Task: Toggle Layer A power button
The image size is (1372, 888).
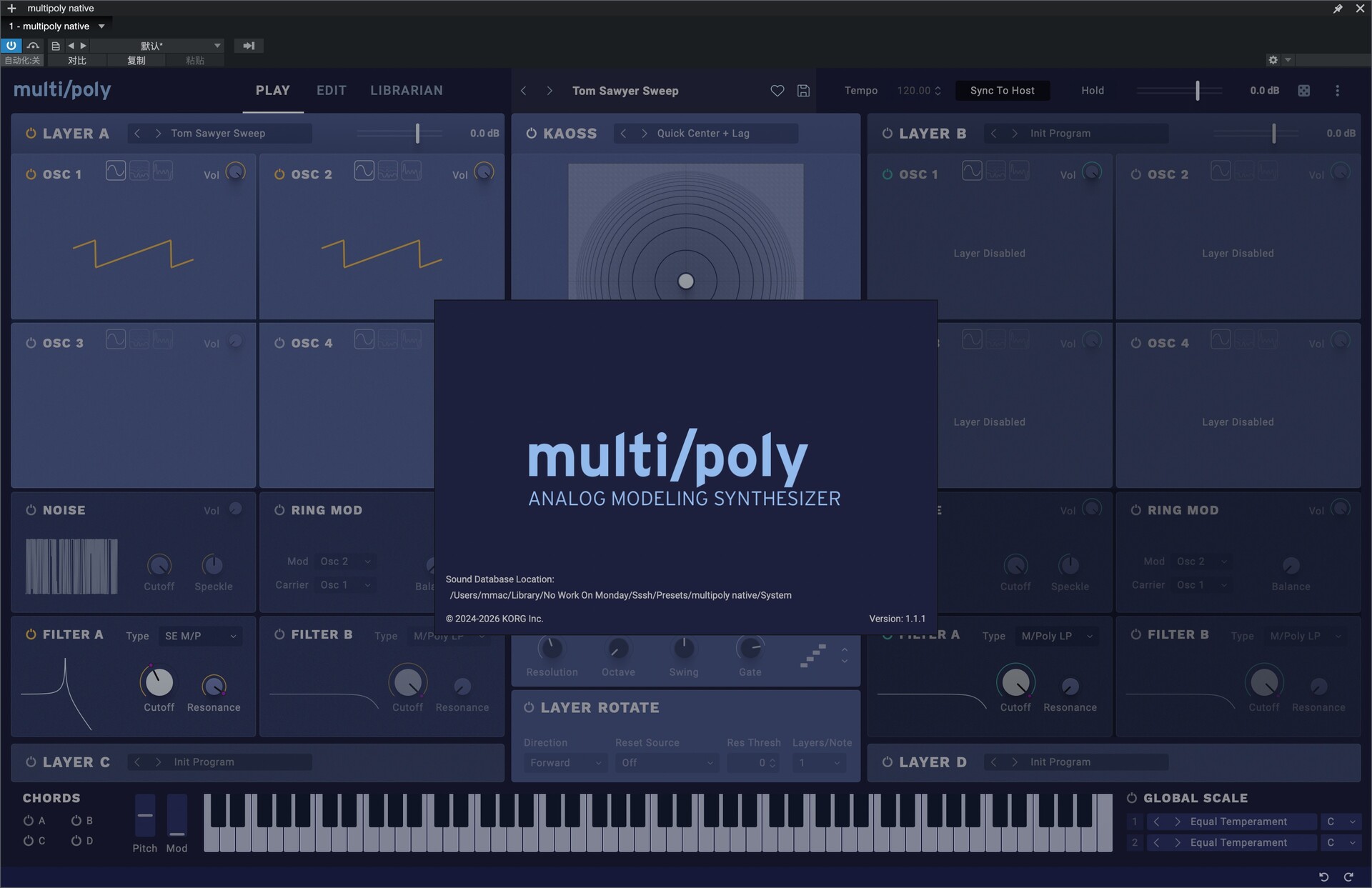Action: tap(31, 134)
